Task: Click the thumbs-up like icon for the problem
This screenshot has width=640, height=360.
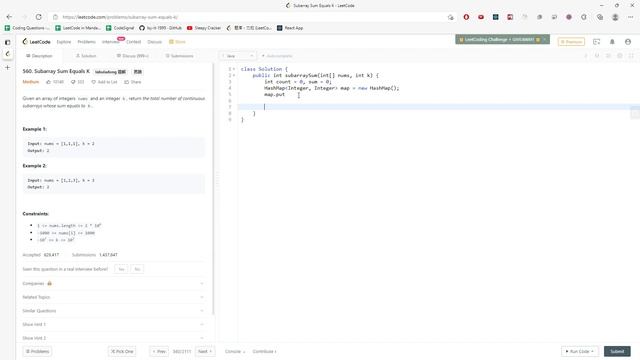Action: pyautogui.click(x=49, y=82)
